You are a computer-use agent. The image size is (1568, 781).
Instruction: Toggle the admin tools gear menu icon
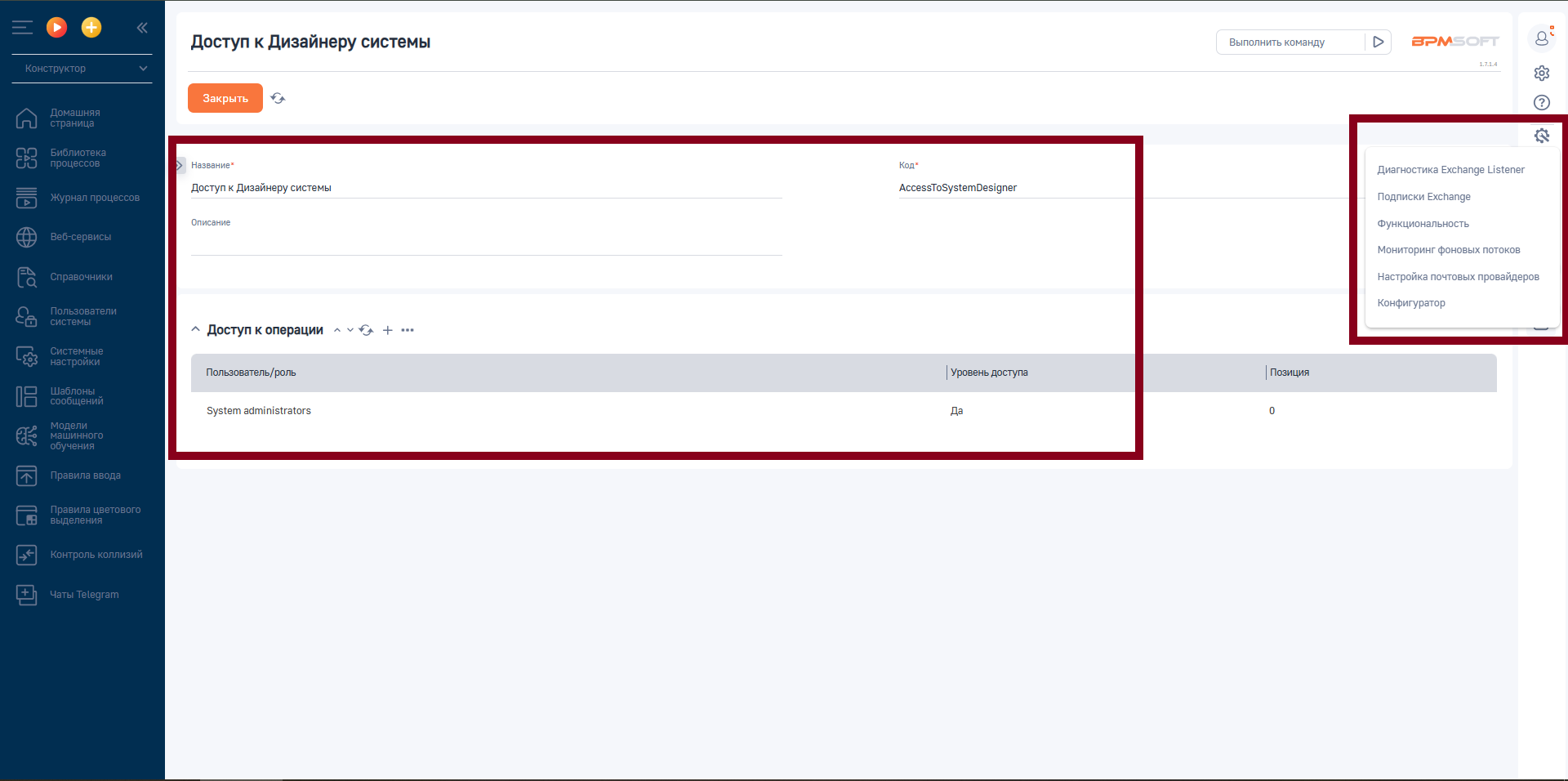pos(1542,136)
